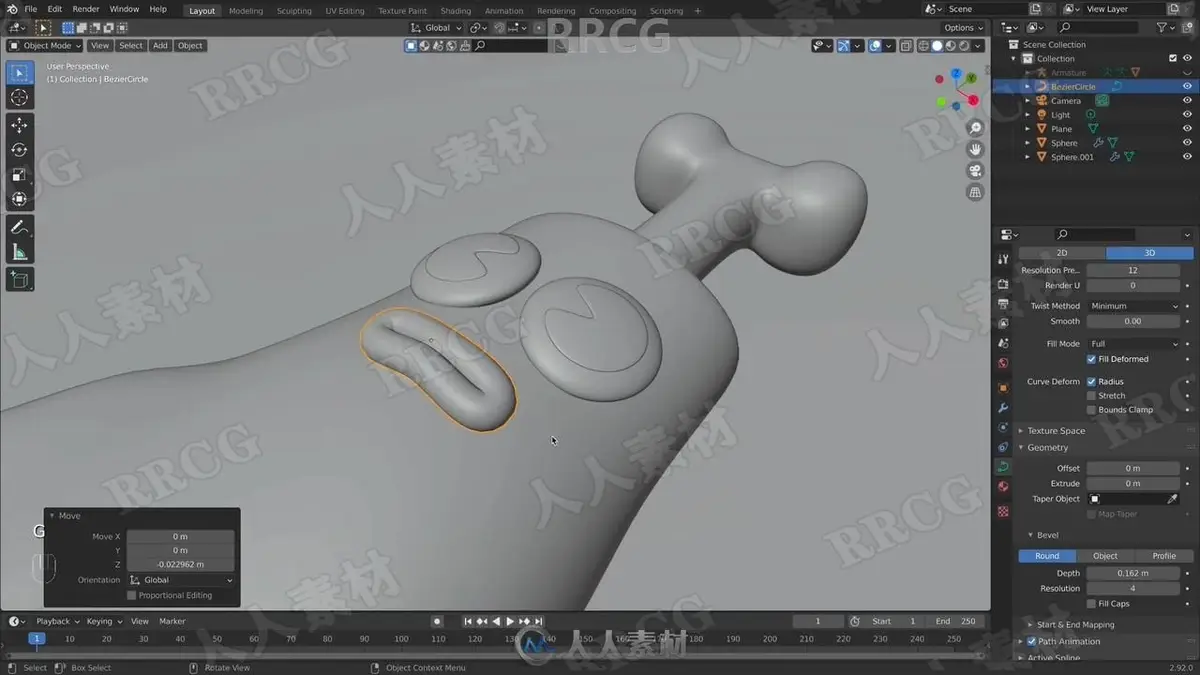Open the Shading workspace tab
Viewport: 1200px width, 675px height.
pyautogui.click(x=455, y=11)
